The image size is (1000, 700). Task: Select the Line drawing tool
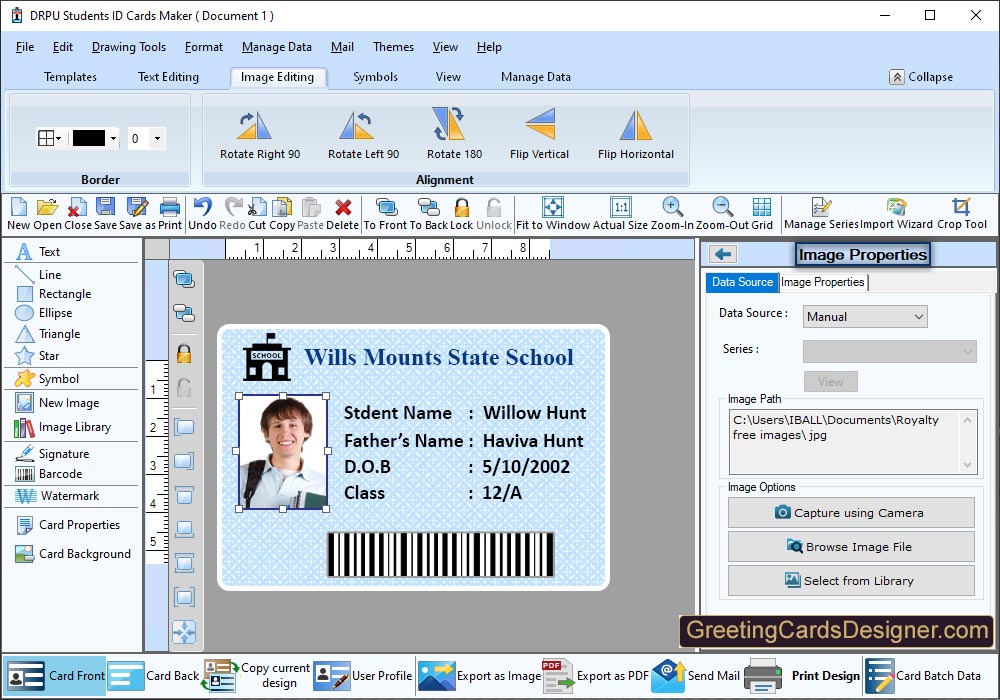point(39,275)
